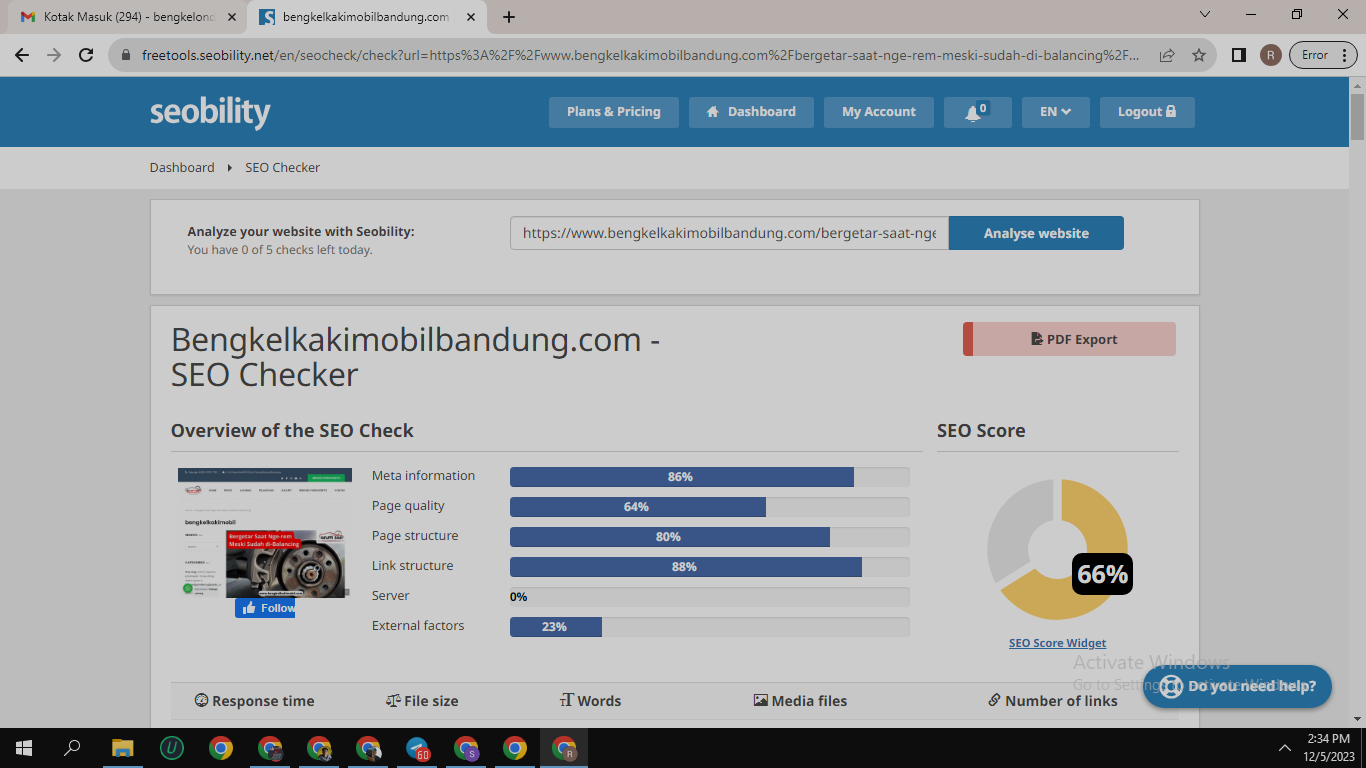
Task: Focus the website URL input field
Action: tap(729, 233)
